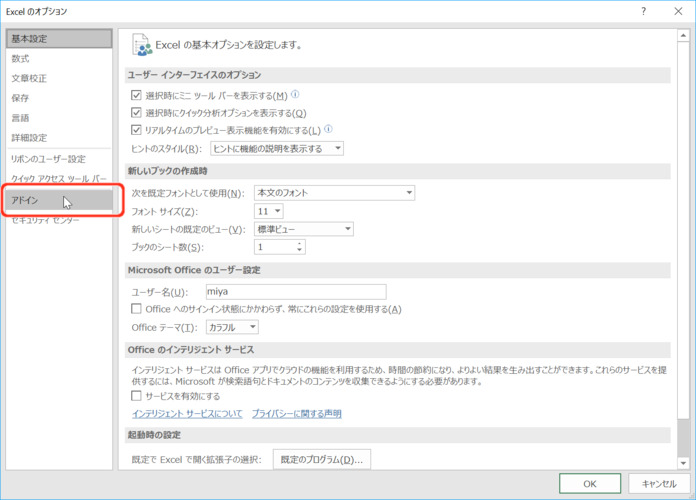
Task: Check the Office サインイン状態にかかわらず option
Action: [136, 308]
